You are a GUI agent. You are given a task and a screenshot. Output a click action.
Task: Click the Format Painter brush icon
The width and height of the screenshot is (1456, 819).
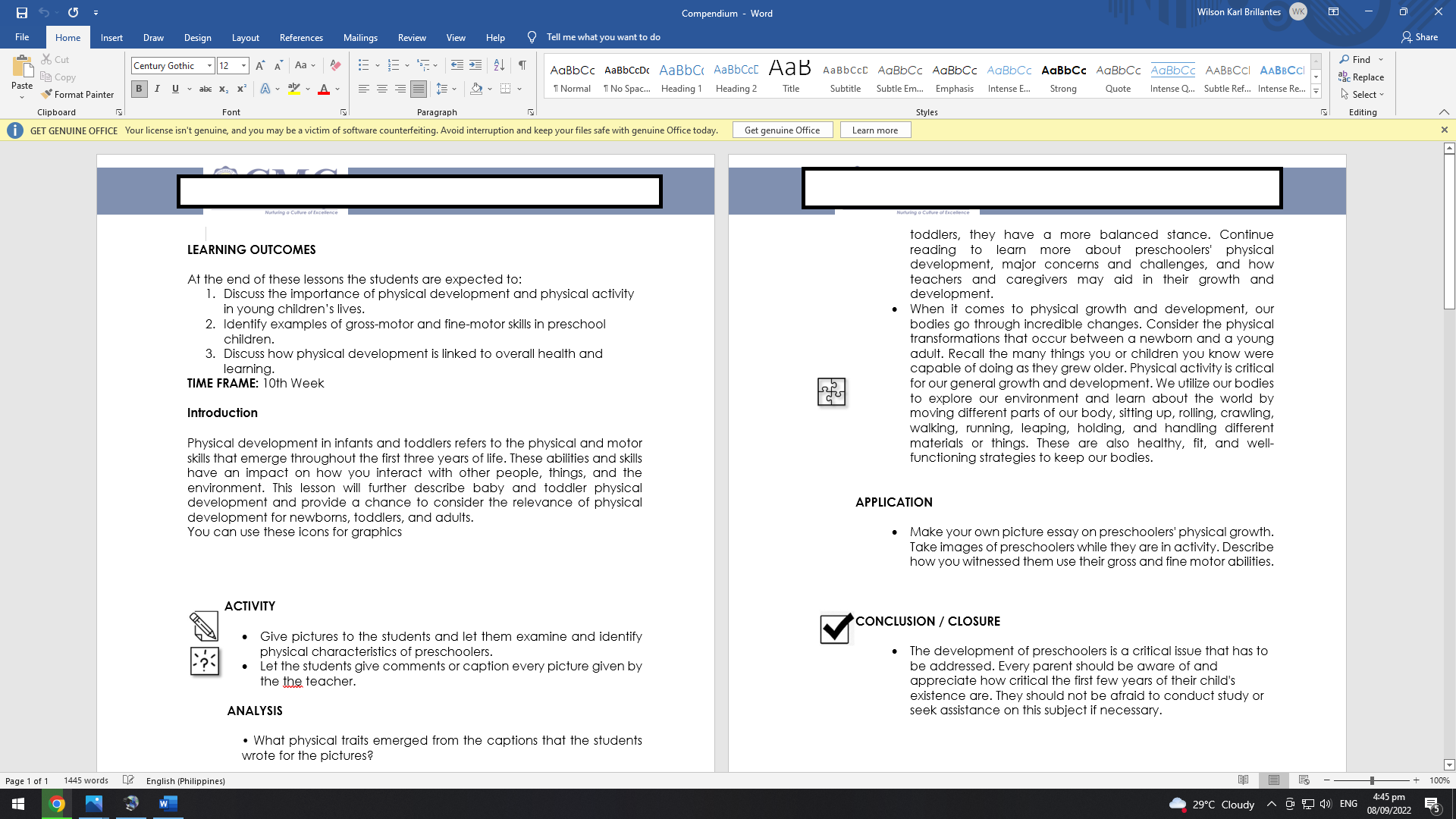coord(47,95)
